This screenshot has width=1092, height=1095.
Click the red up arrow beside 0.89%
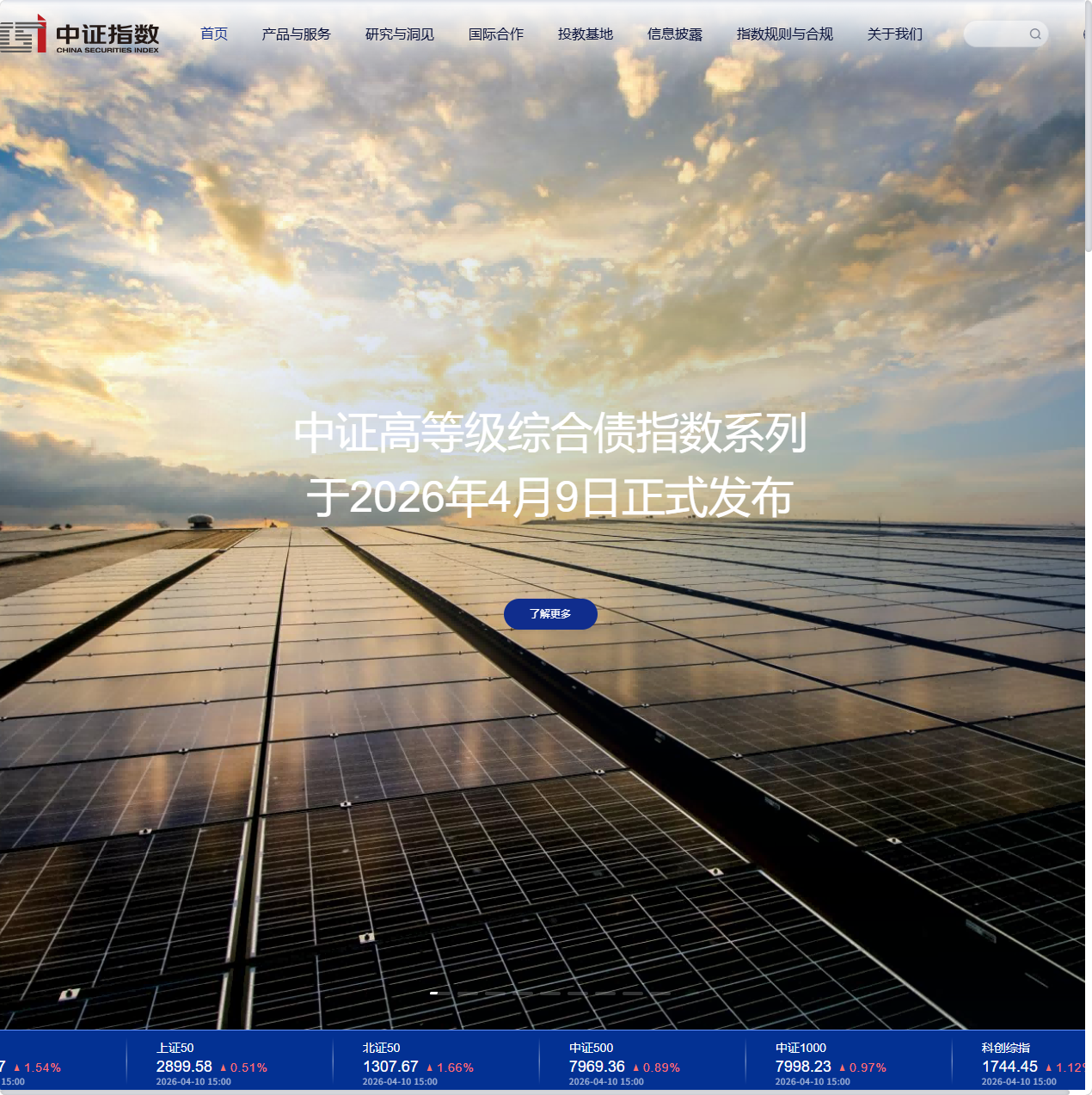pyautogui.click(x=636, y=1067)
